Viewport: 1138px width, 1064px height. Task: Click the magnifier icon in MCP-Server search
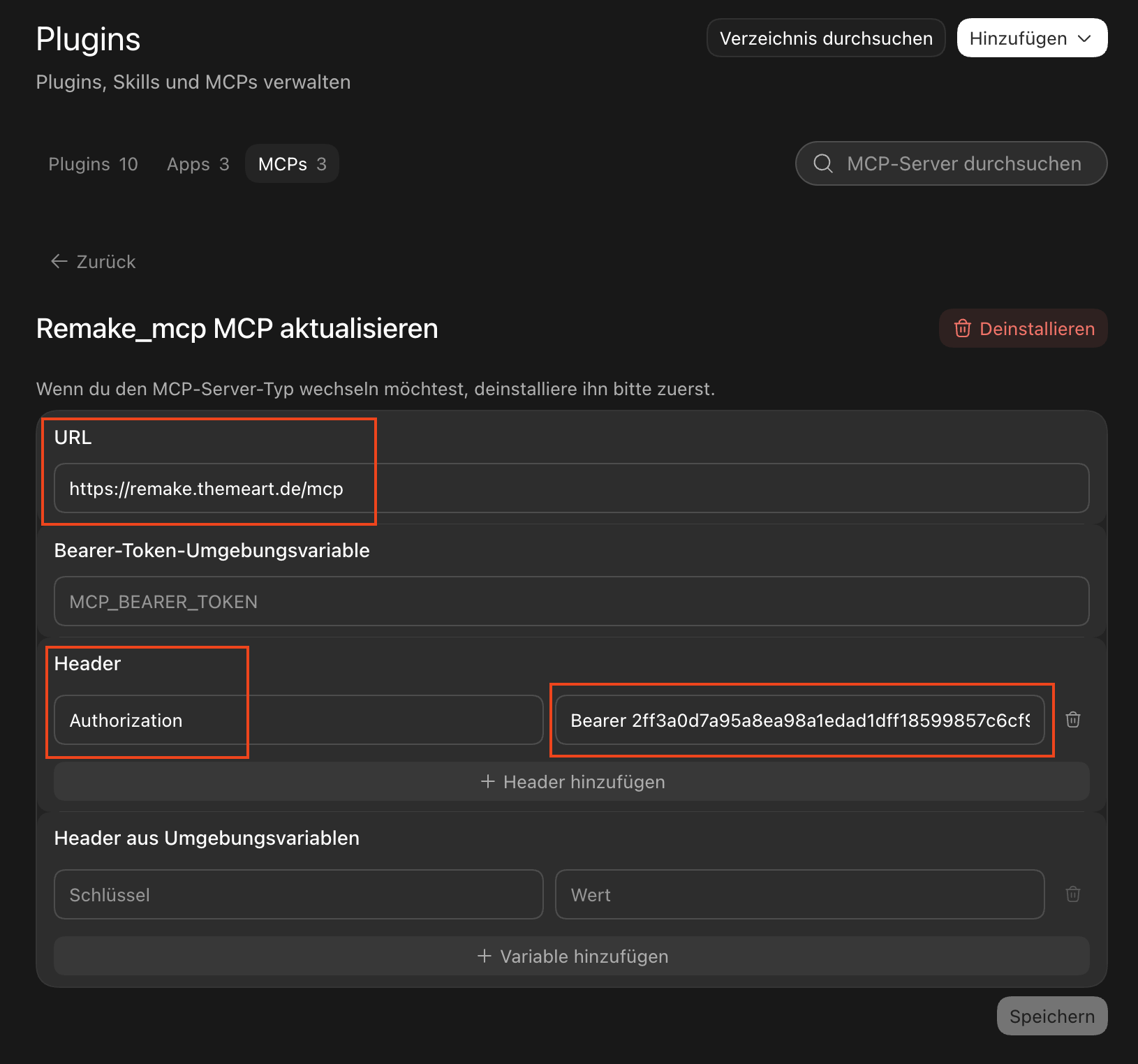[823, 163]
